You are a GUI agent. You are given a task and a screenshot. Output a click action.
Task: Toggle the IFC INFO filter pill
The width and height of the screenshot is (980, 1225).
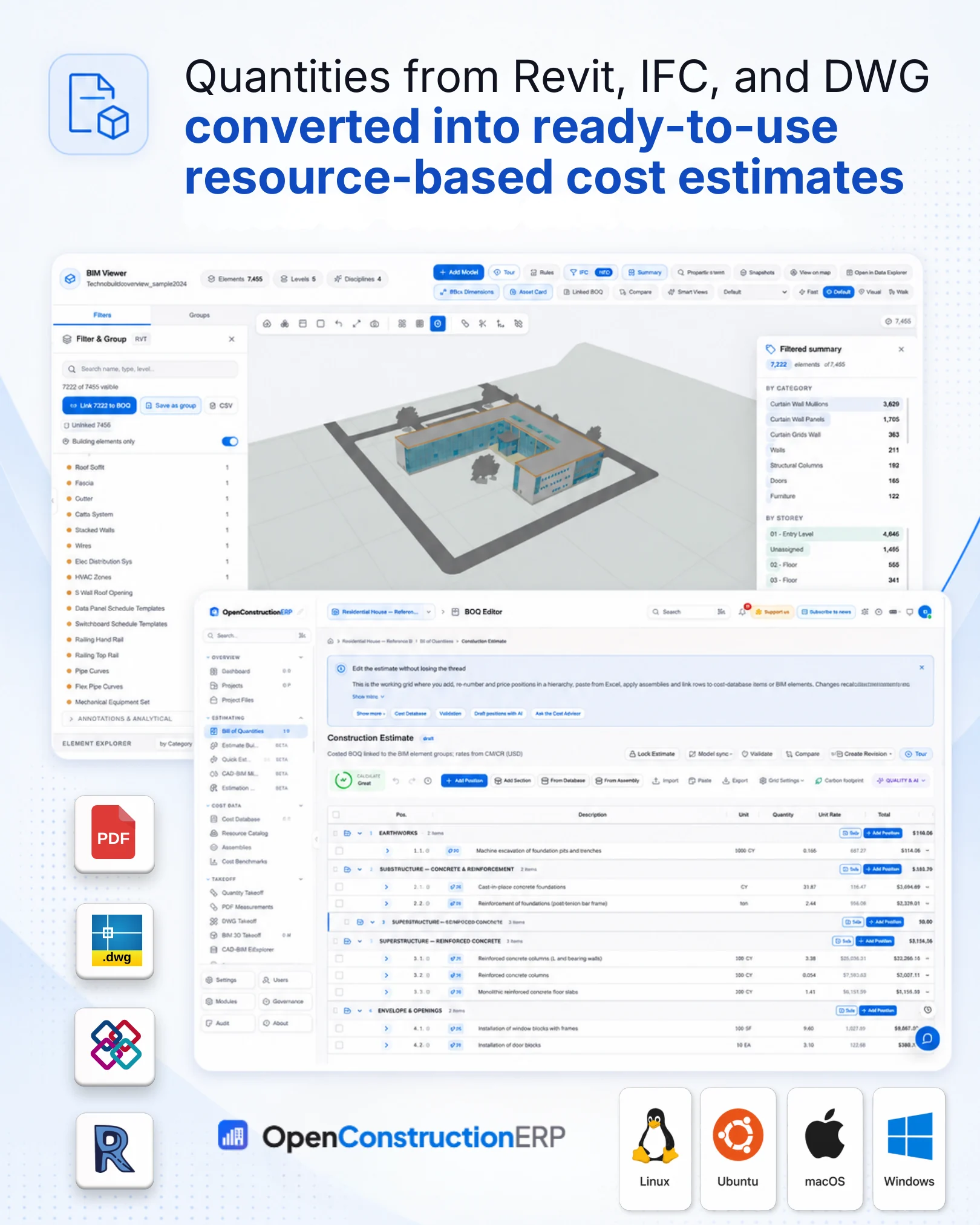click(x=592, y=272)
